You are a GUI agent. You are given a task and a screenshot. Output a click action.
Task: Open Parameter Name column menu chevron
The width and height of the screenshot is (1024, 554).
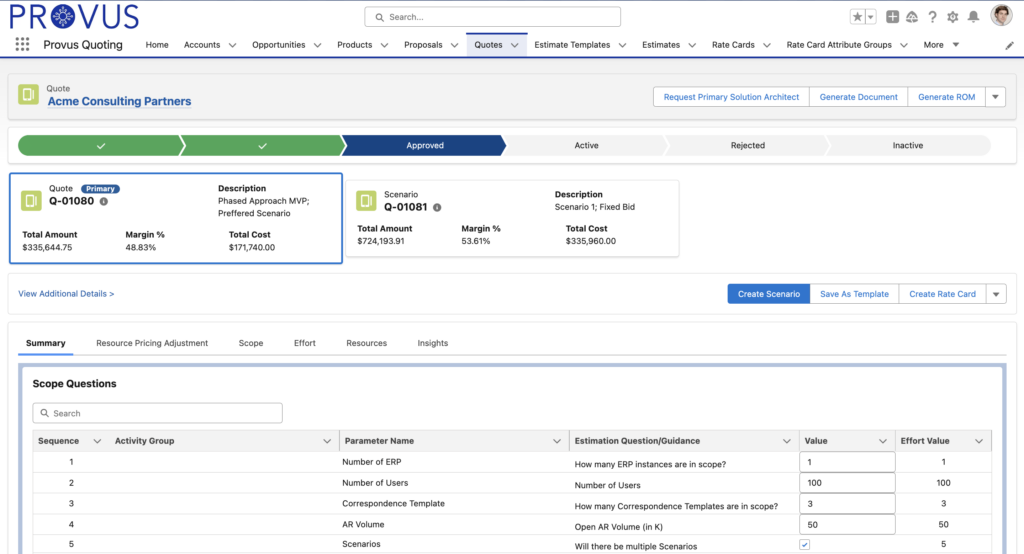tap(557, 441)
